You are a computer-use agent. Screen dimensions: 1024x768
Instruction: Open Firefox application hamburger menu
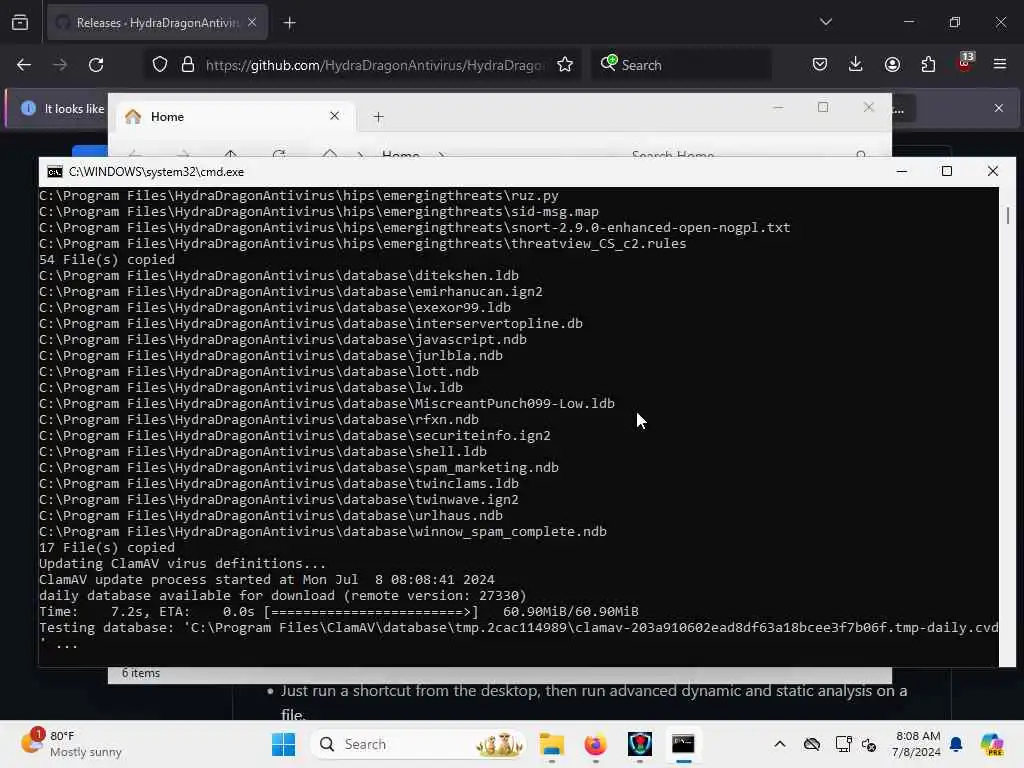pyautogui.click(x=1000, y=65)
